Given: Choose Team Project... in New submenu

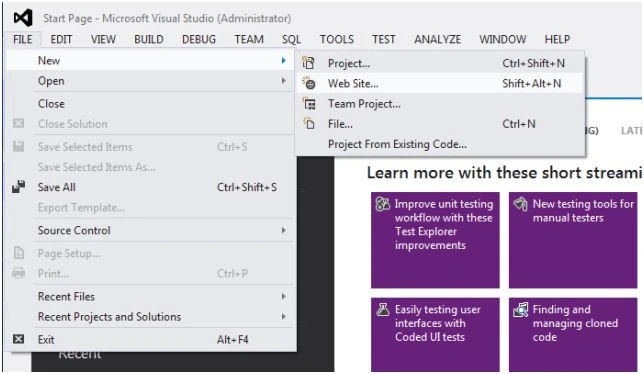Looking at the screenshot, I should 440,103.
